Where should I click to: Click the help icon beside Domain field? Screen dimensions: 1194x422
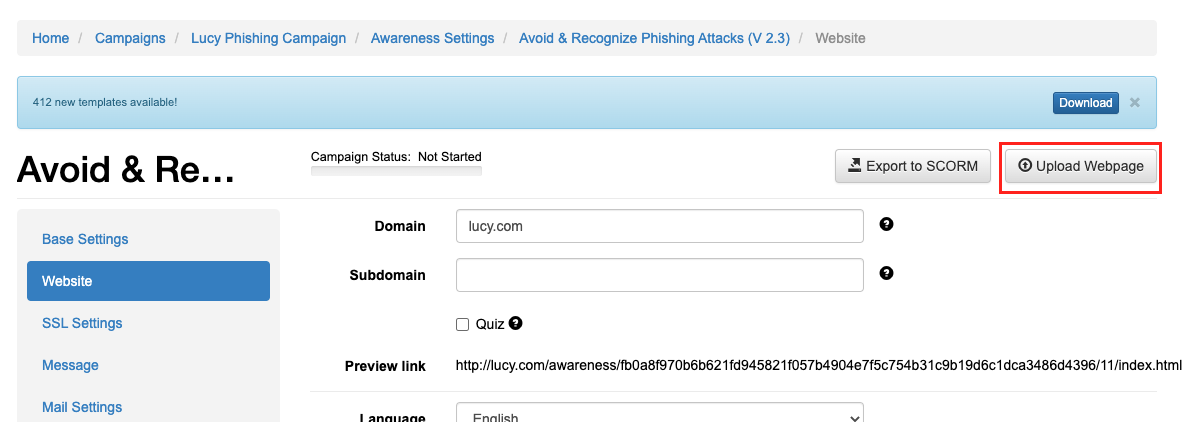click(886, 224)
